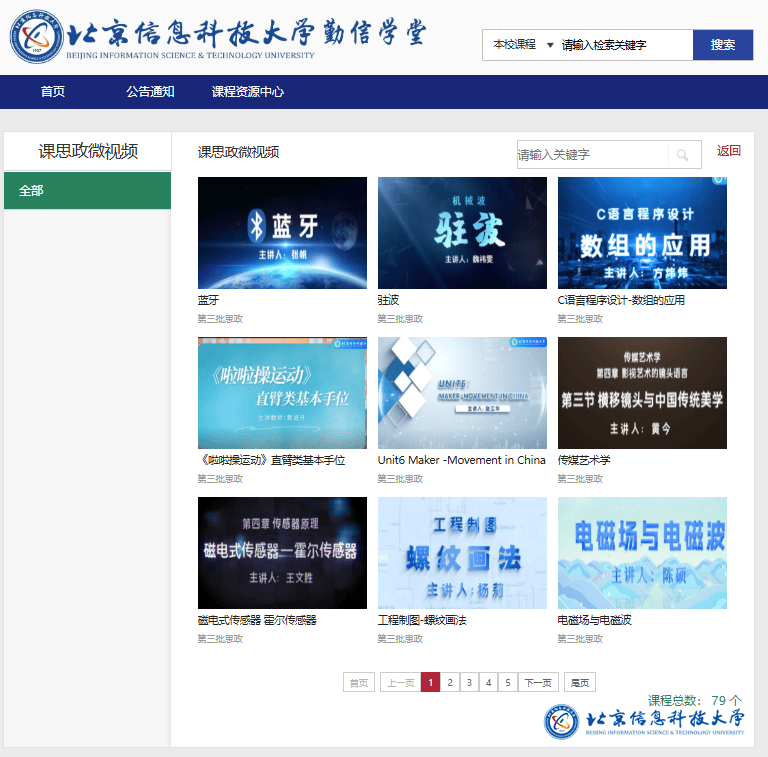Click the 《啦啦操运动》直臂类基本手位 title
The image size is (768, 757).
(x=272, y=460)
